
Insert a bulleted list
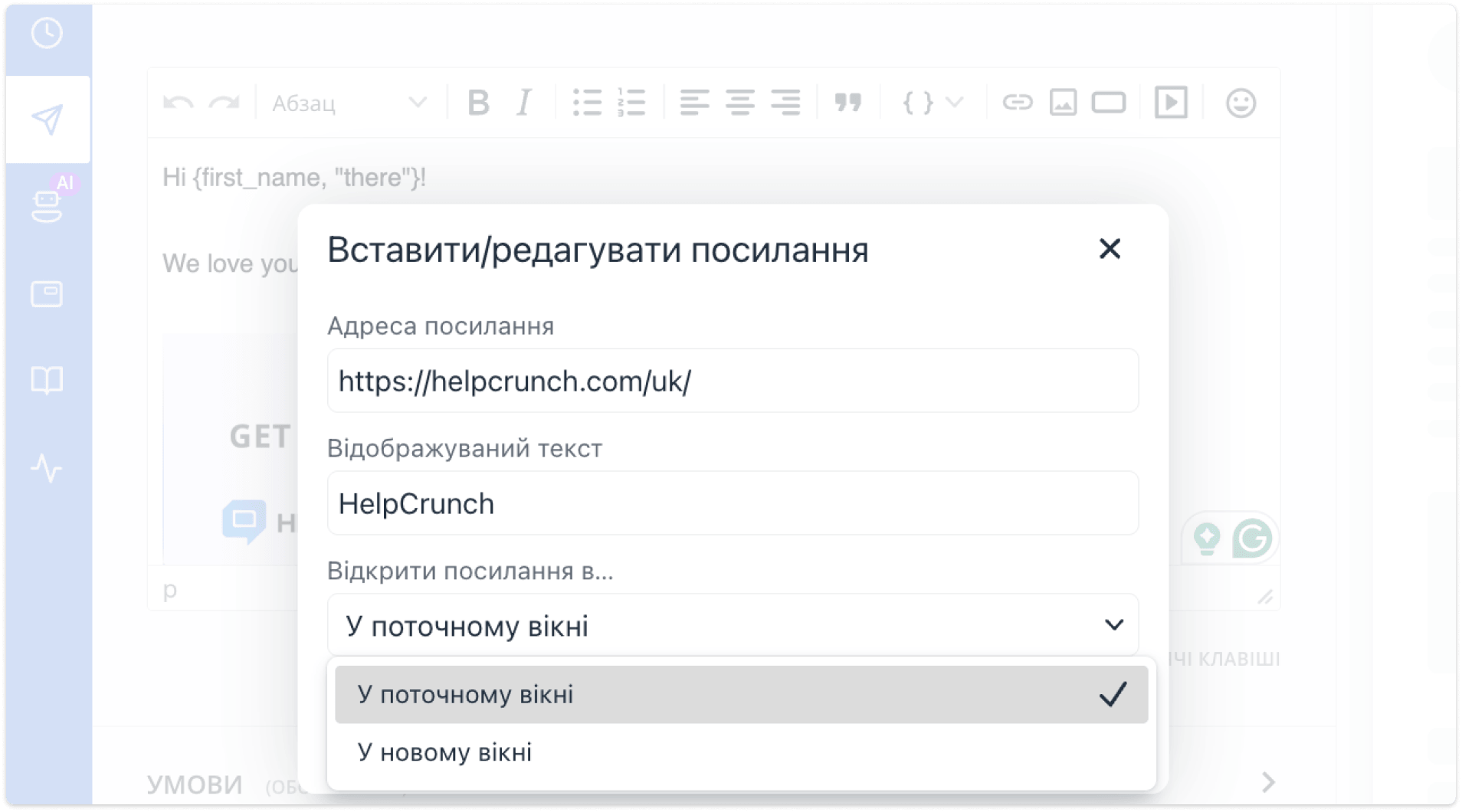pyautogui.click(x=587, y=103)
